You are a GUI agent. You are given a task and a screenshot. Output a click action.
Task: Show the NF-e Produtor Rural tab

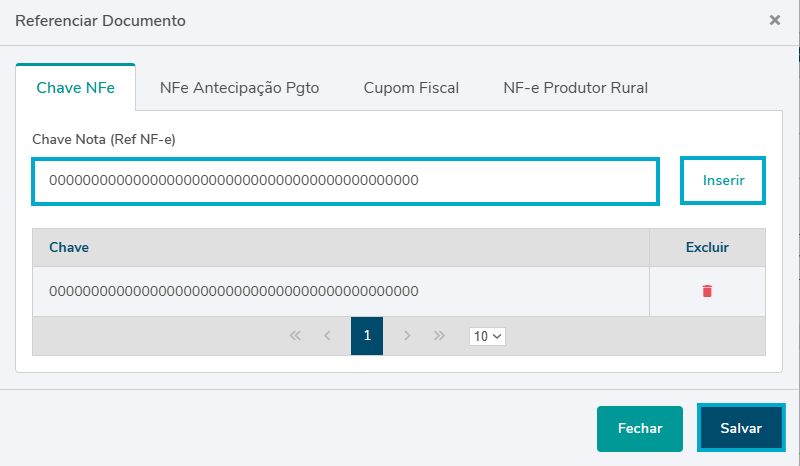(x=575, y=88)
